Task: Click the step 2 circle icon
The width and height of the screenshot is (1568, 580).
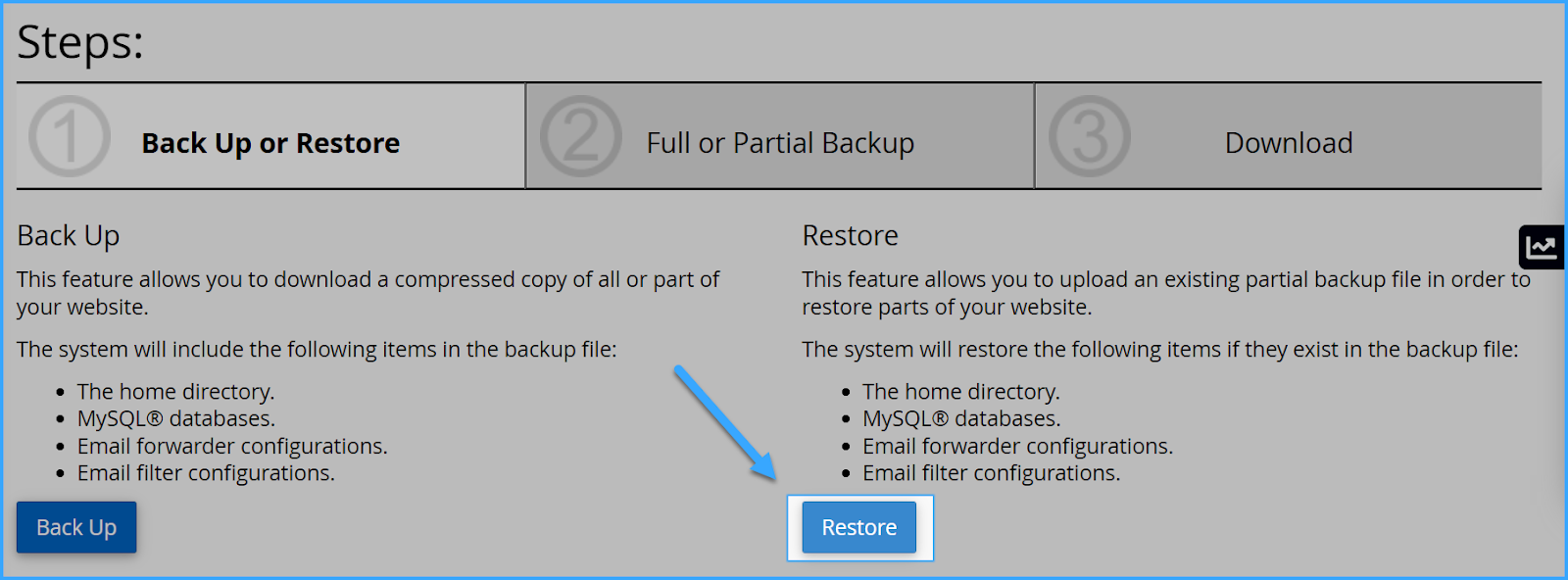Action: (x=580, y=136)
